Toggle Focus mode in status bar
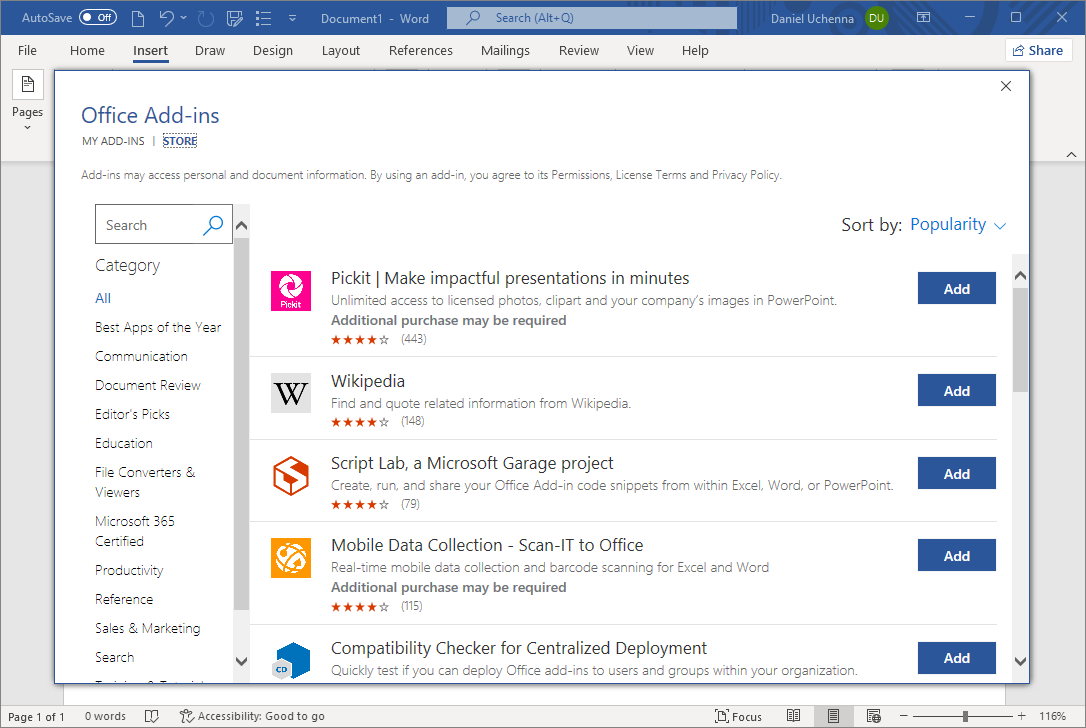This screenshot has height=728, width=1086. (x=738, y=716)
